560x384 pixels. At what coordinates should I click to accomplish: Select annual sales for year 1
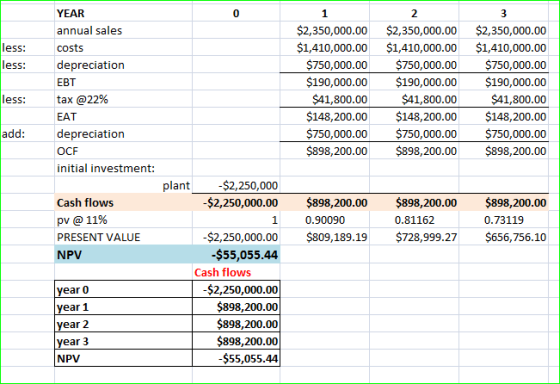tap(332, 31)
